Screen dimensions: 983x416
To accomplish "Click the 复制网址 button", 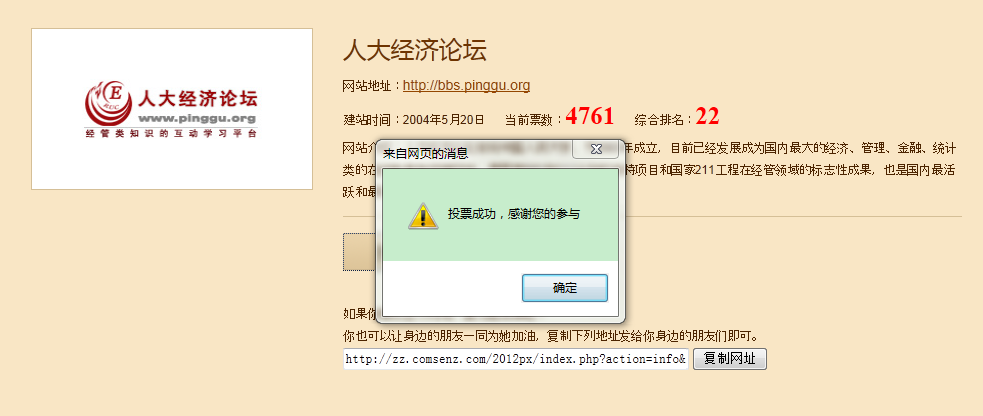I will tap(730, 360).
